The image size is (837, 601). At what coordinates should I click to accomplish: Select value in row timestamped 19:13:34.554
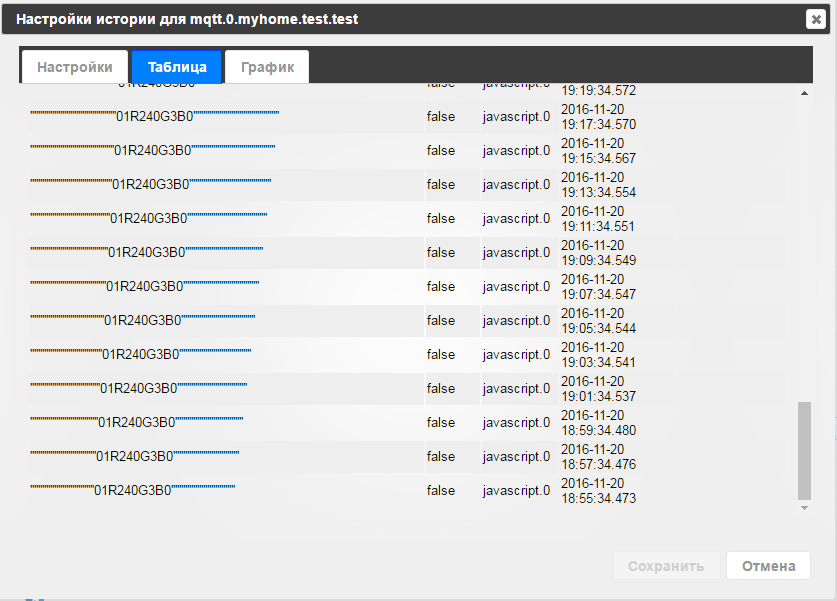coord(151,184)
